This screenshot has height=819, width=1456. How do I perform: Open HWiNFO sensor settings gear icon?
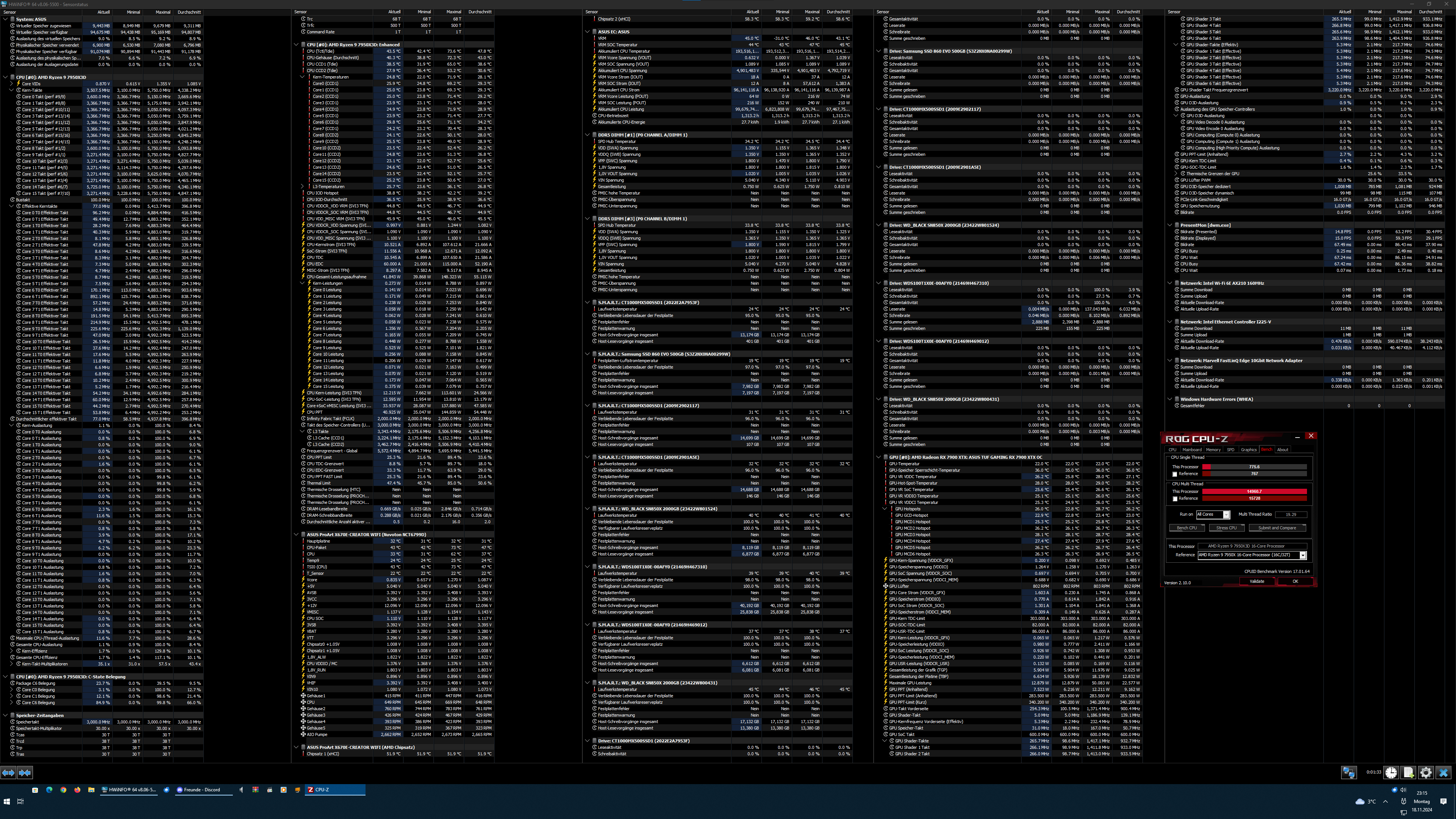1426,773
